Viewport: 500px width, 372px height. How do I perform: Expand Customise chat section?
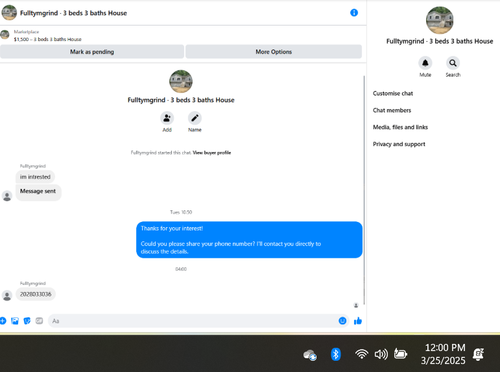tap(393, 93)
